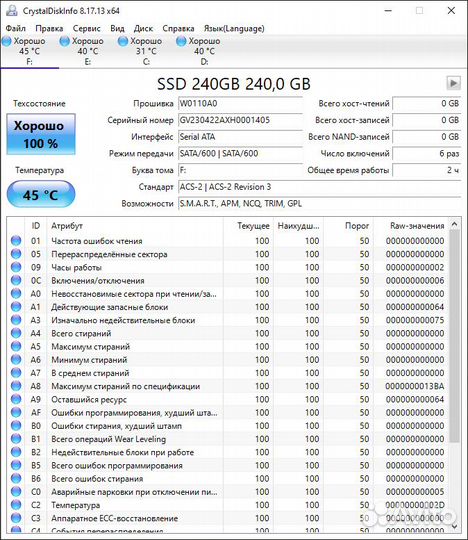Select the Всего операций Wear Leveling text
Image resolution: width=468 pixels, height=540 pixels.
tap(108, 439)
